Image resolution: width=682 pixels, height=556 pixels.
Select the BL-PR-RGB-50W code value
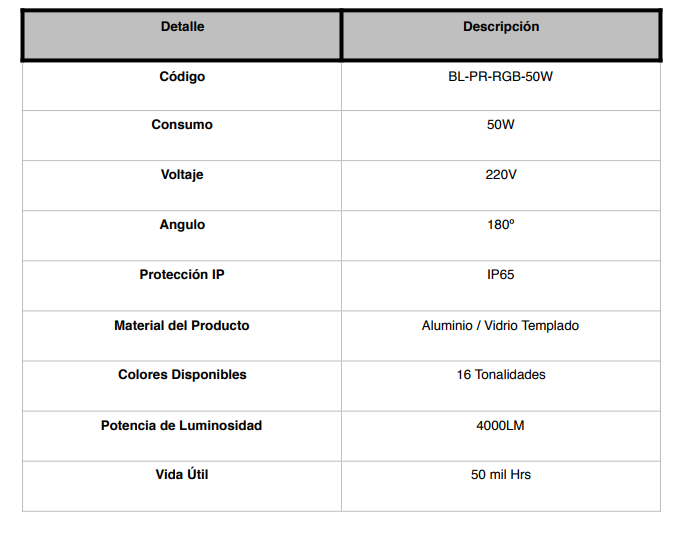click(501, 77)
